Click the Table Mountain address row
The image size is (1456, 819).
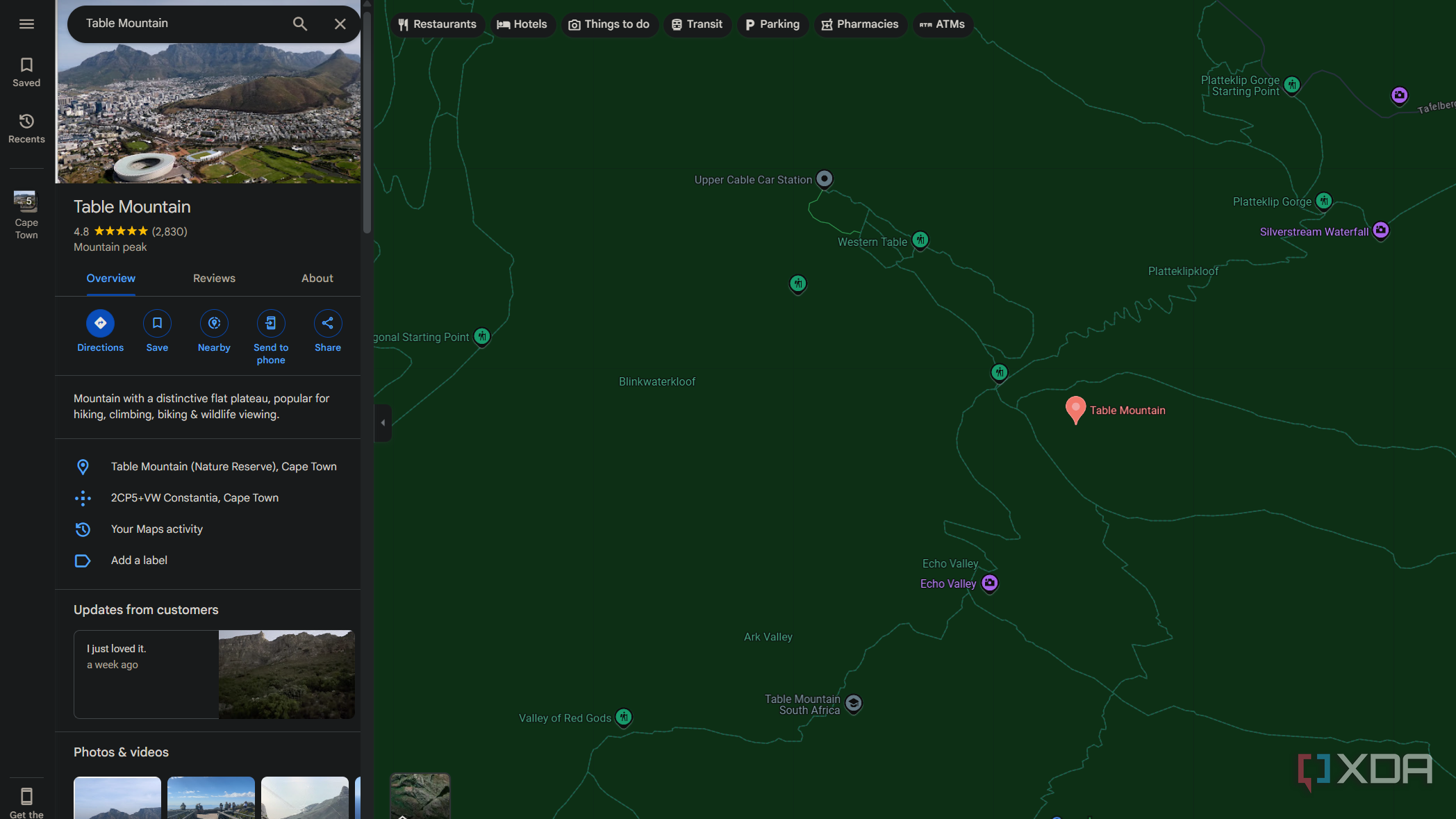208,467
